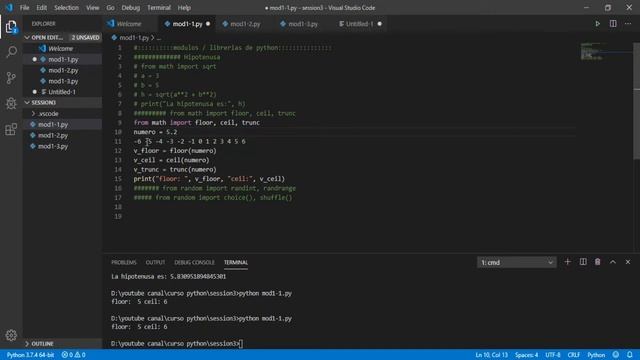The image size is (640, 360).
Task: Open editor More Actions ellipsis
Action: pyautogui.click(x=628, y=24)
